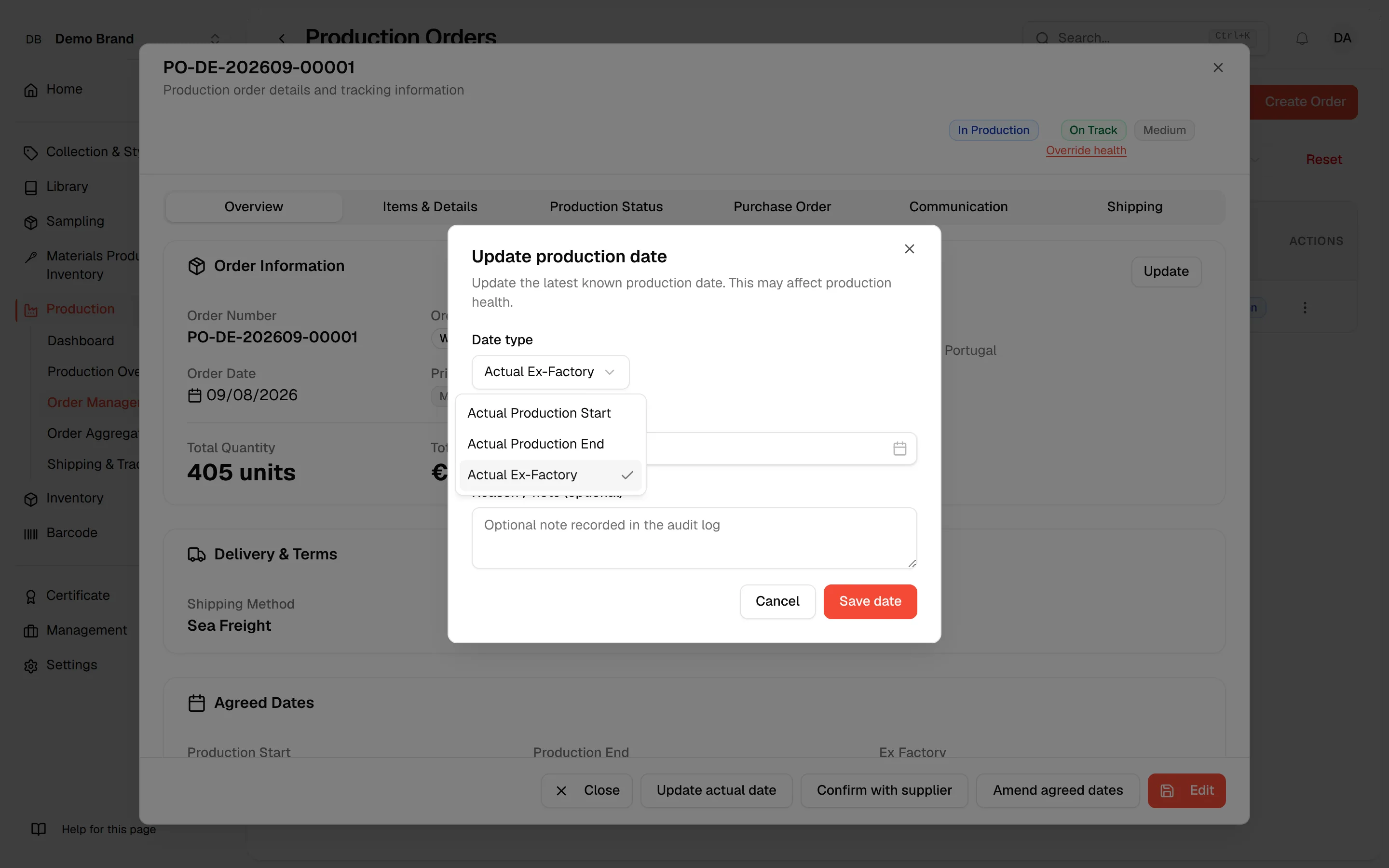Click Update actual date button
The image size is (1389, 868).
coord(716,790)
